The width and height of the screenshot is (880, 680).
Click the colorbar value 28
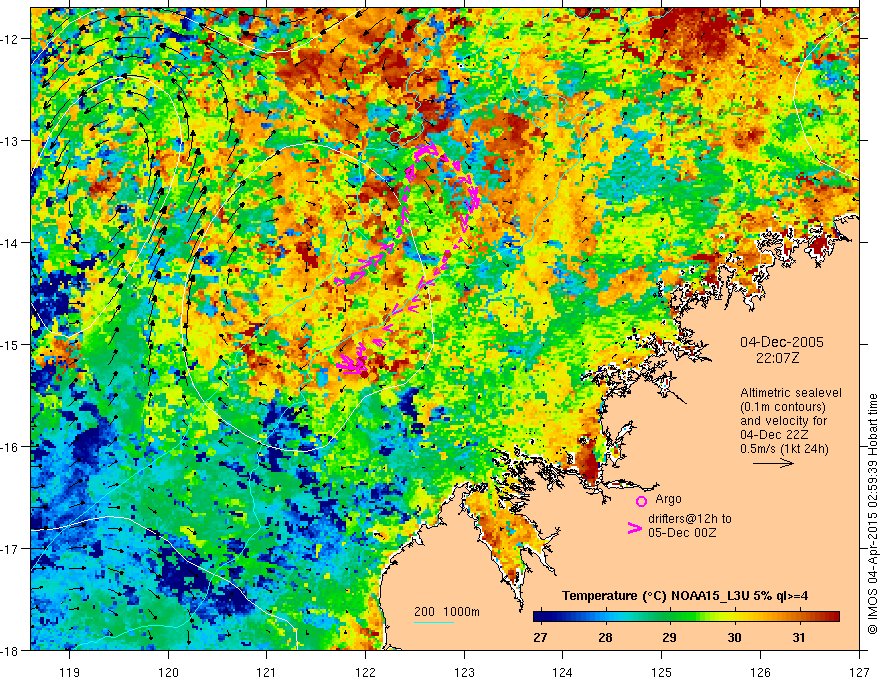[x=604, y=637]
